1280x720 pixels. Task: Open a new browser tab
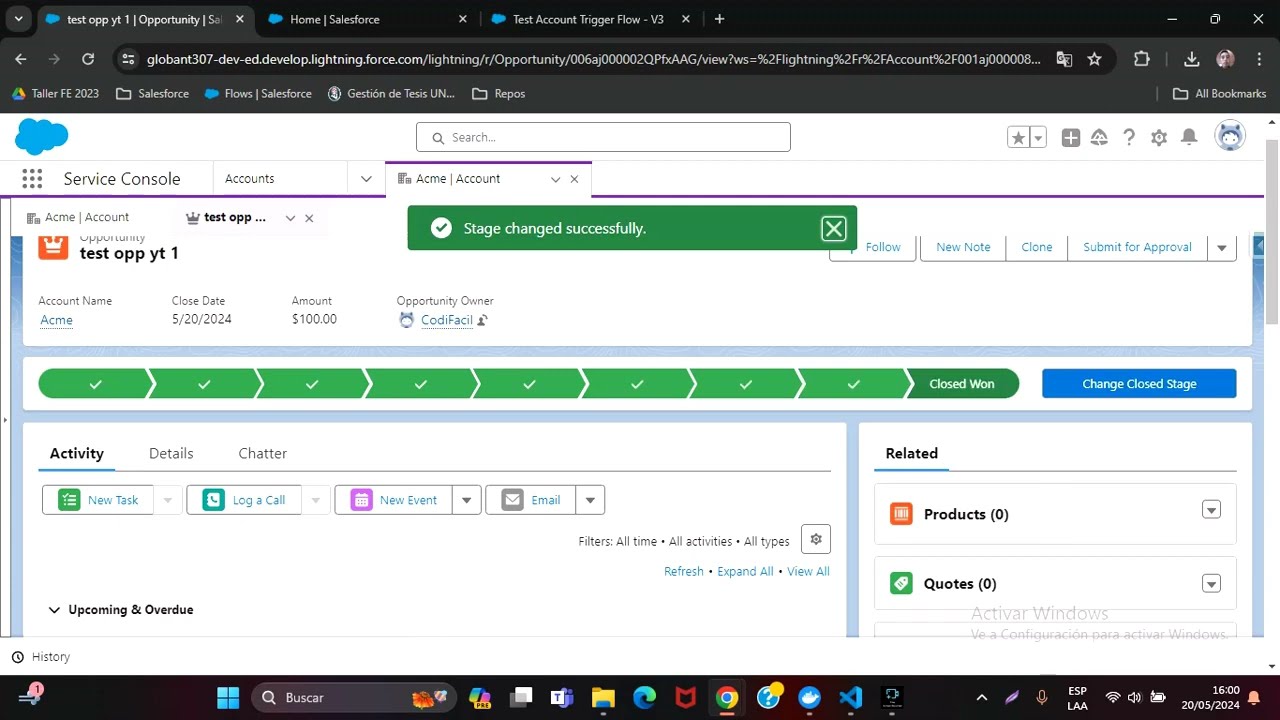point(719,19)
